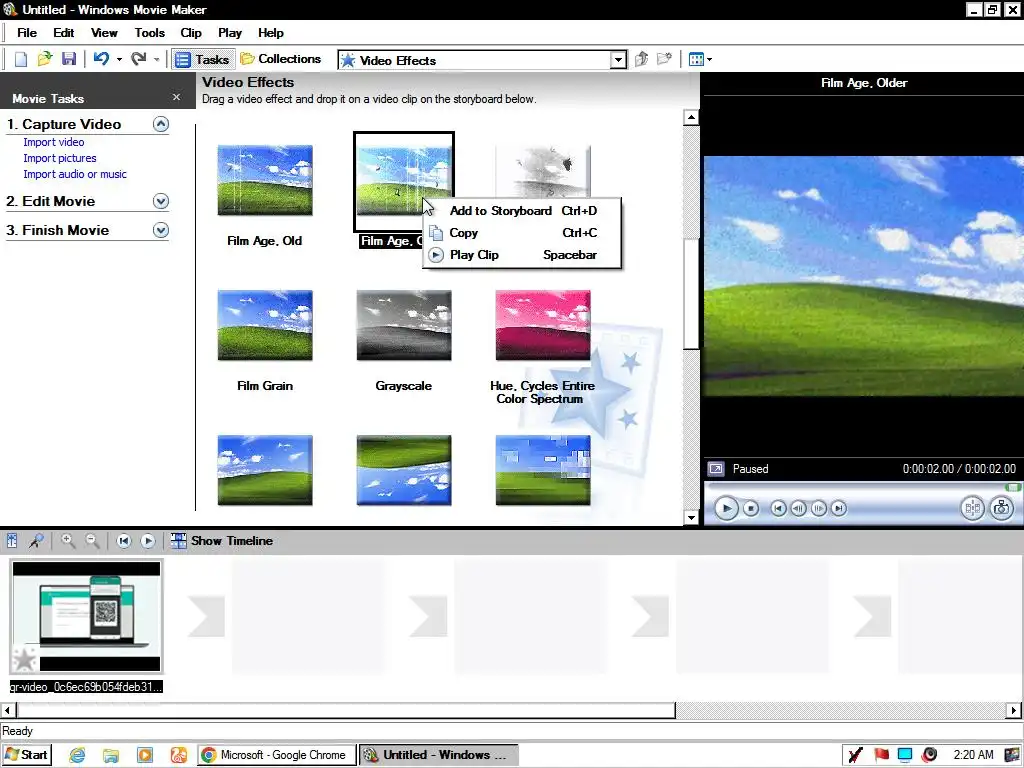The width and height of the screenshot is (1024, 768).
Task: Click the Up One Level icon
Action: 641,59
